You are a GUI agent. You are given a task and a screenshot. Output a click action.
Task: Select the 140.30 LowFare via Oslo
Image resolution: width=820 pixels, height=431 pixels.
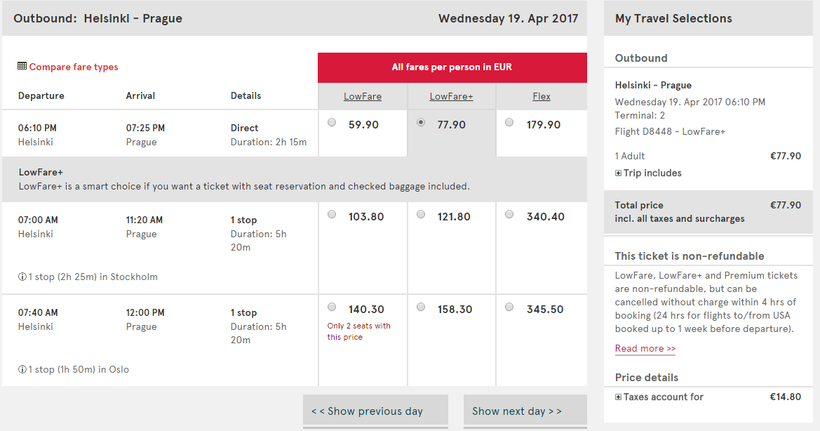coord(332,307)
